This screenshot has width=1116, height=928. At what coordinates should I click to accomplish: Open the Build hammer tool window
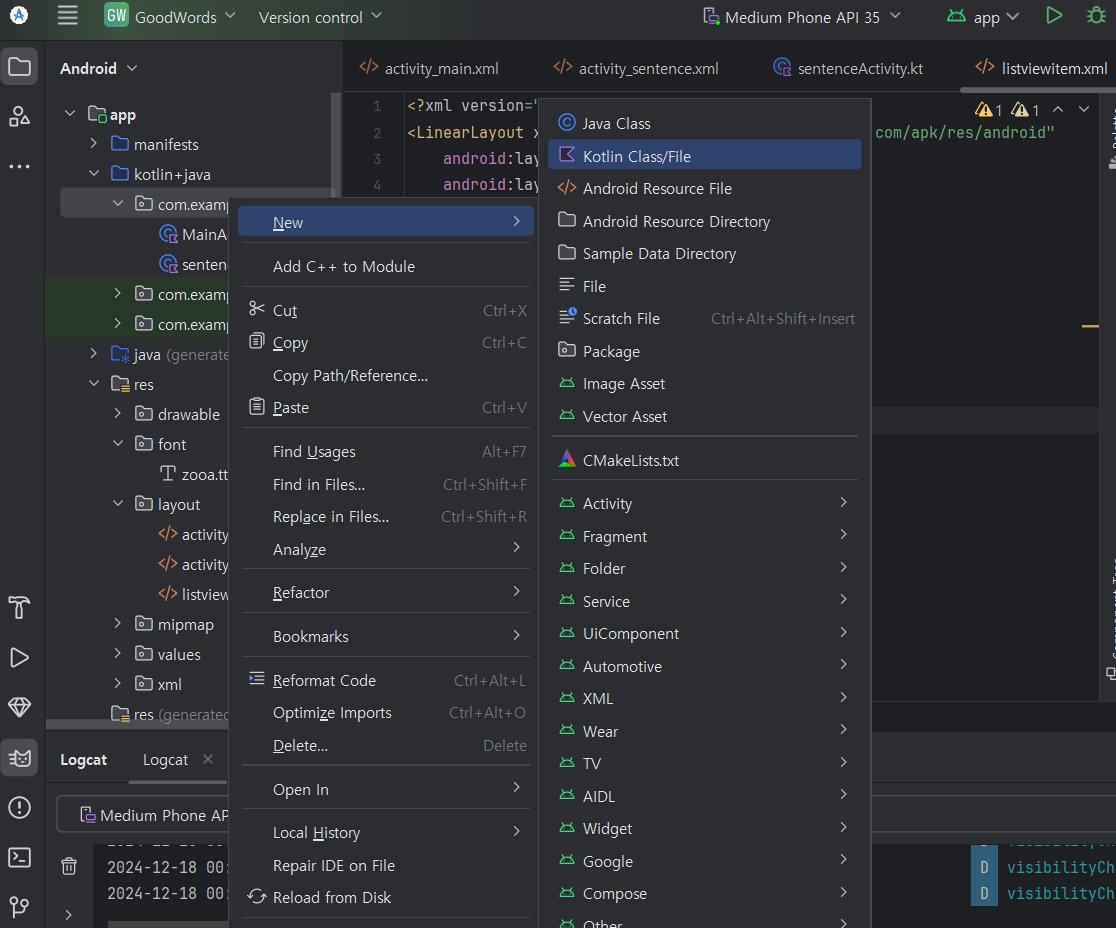(19, 608)
